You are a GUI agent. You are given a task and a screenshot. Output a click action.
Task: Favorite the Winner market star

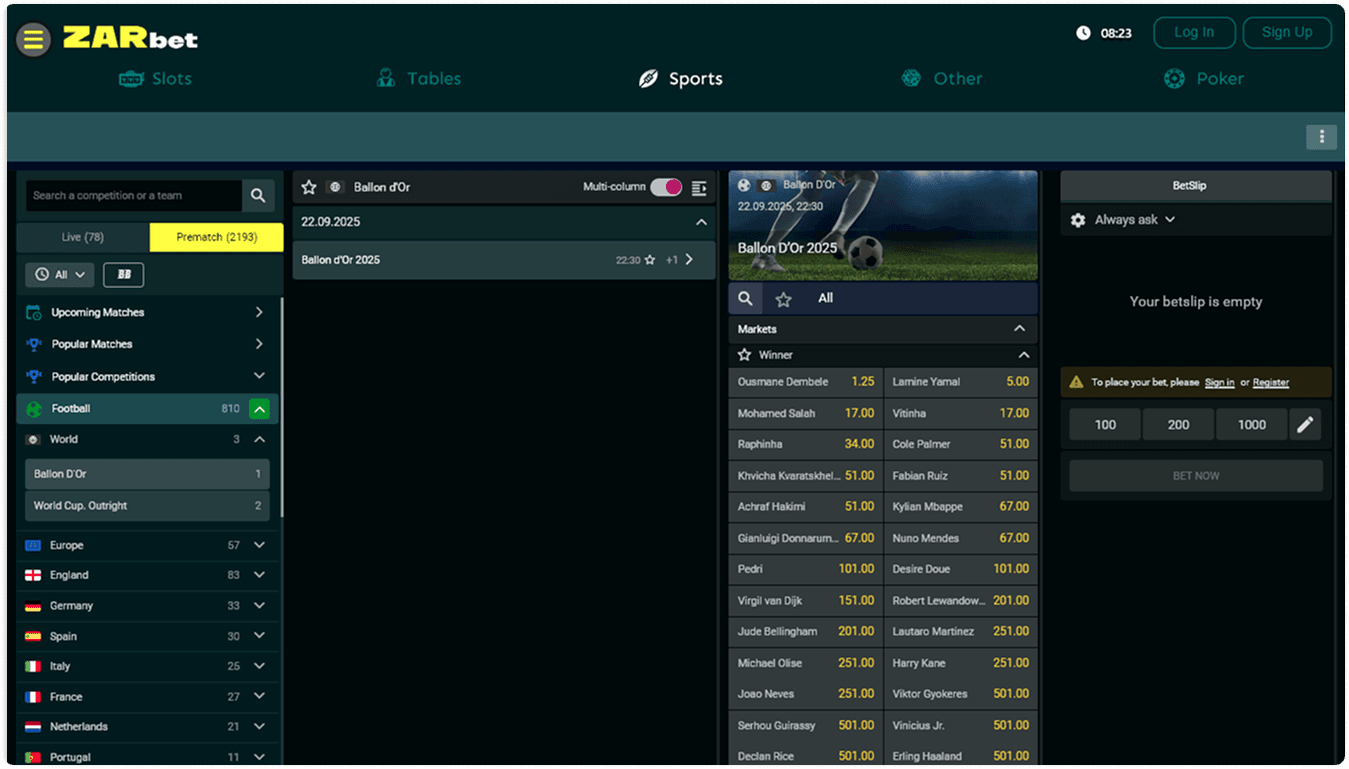click(744, 355)
